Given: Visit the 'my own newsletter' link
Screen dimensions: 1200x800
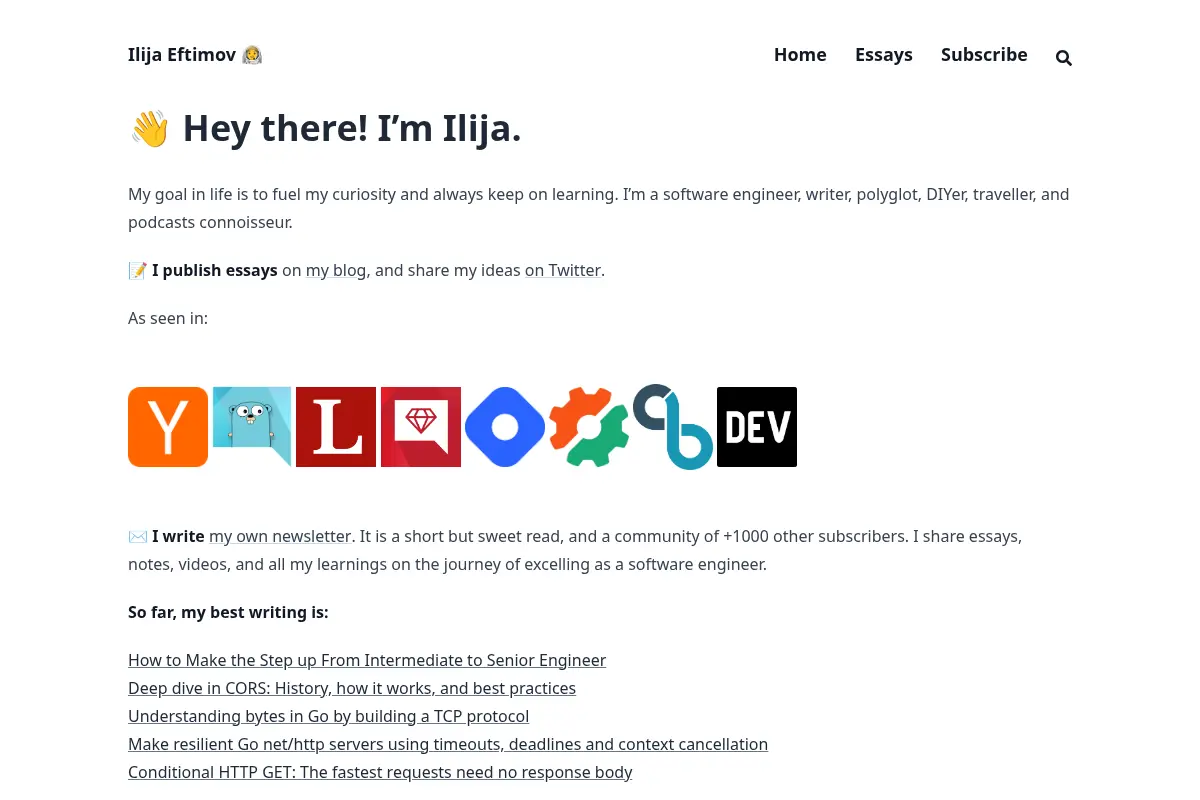Looking at the screenshot, I should click(x=280, y=536).
